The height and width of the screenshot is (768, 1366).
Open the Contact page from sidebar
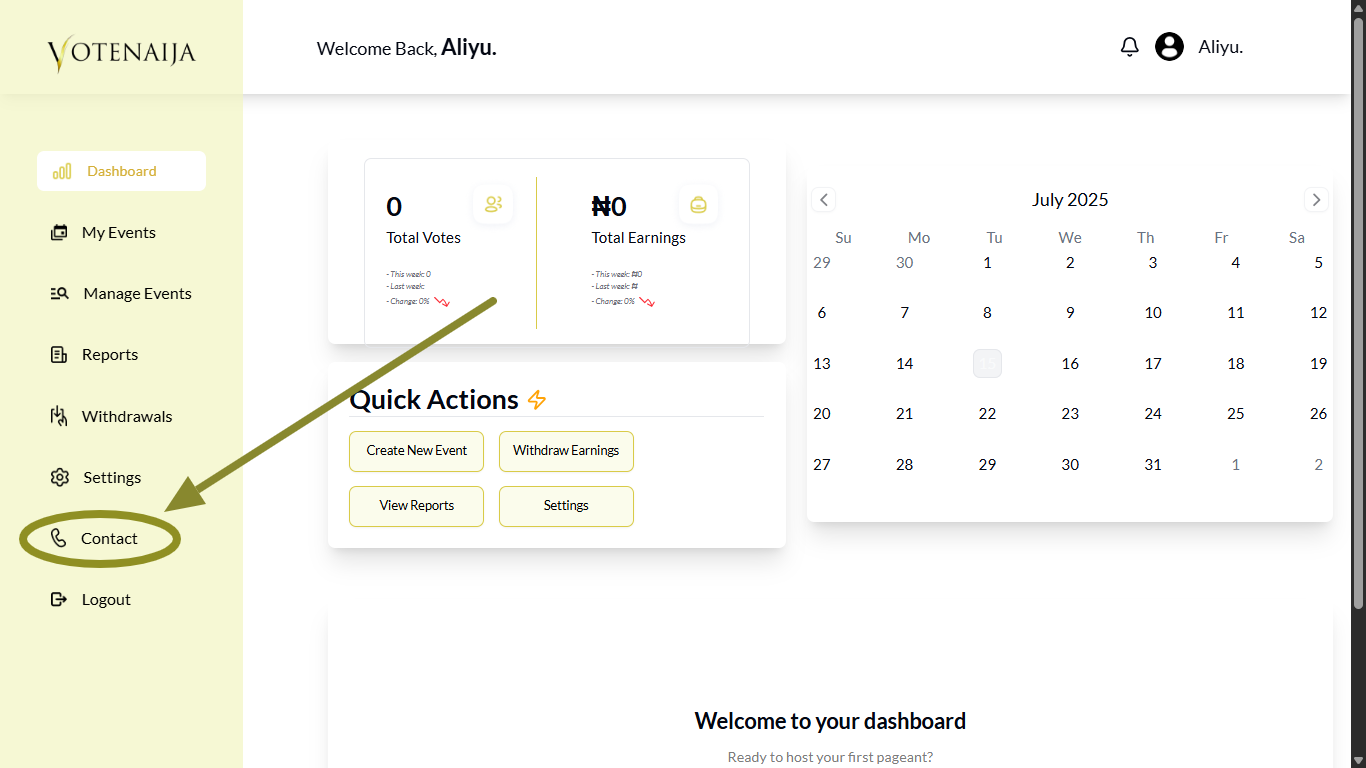[x=109, y=538]
